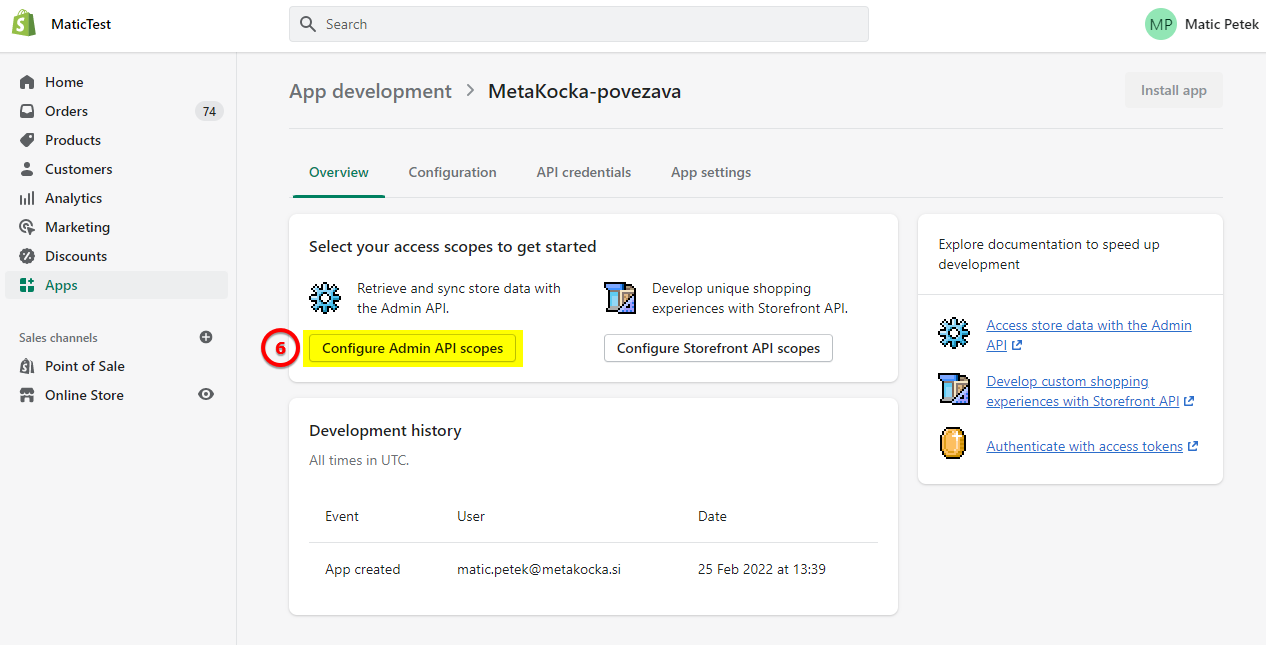Image resolution: width=1266 pixels, height=645 pixels.
Task: Click the Admin API gear icon in scopes card
Action: click(325, 298)
